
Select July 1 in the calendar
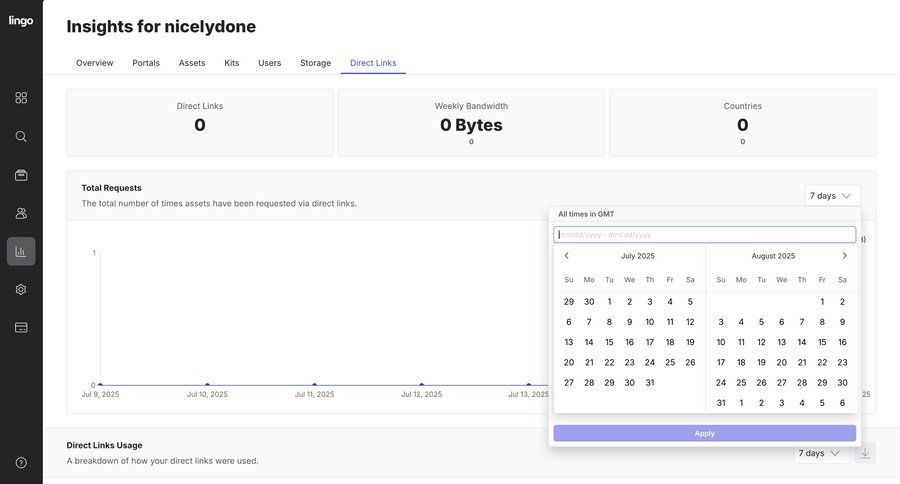pos(610,301)
